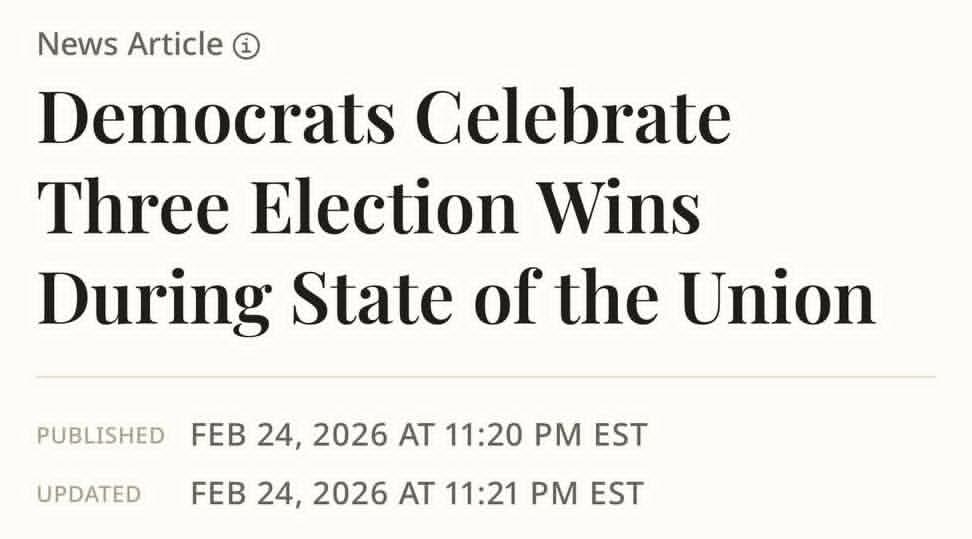Click the UPDATED label

pos(89,495)
